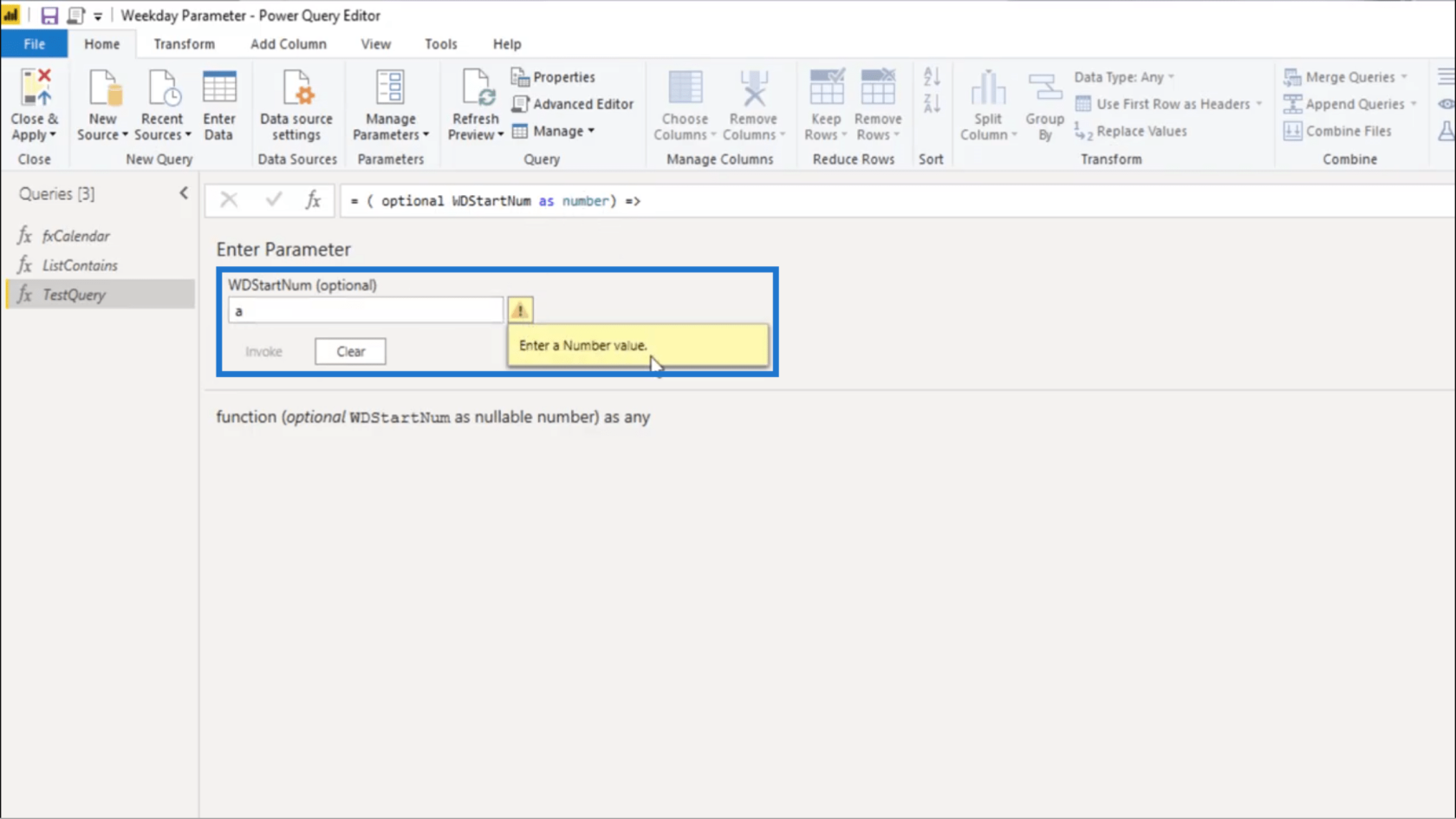The image size is (1456, 819).
Task: Expand the New Source dropdown arrow
Action: coord(125,135)
